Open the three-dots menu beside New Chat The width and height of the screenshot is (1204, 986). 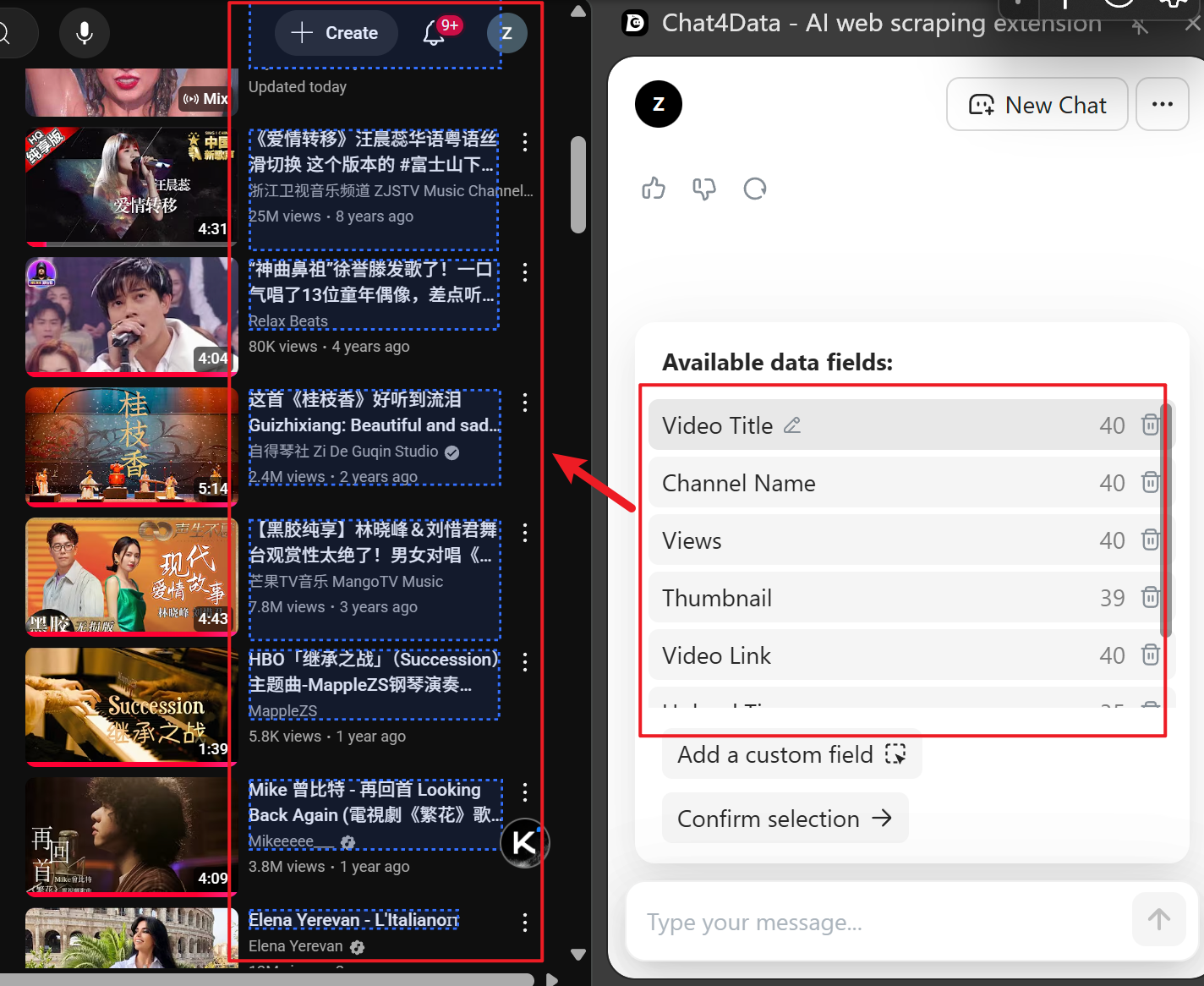click(1163, 104)
